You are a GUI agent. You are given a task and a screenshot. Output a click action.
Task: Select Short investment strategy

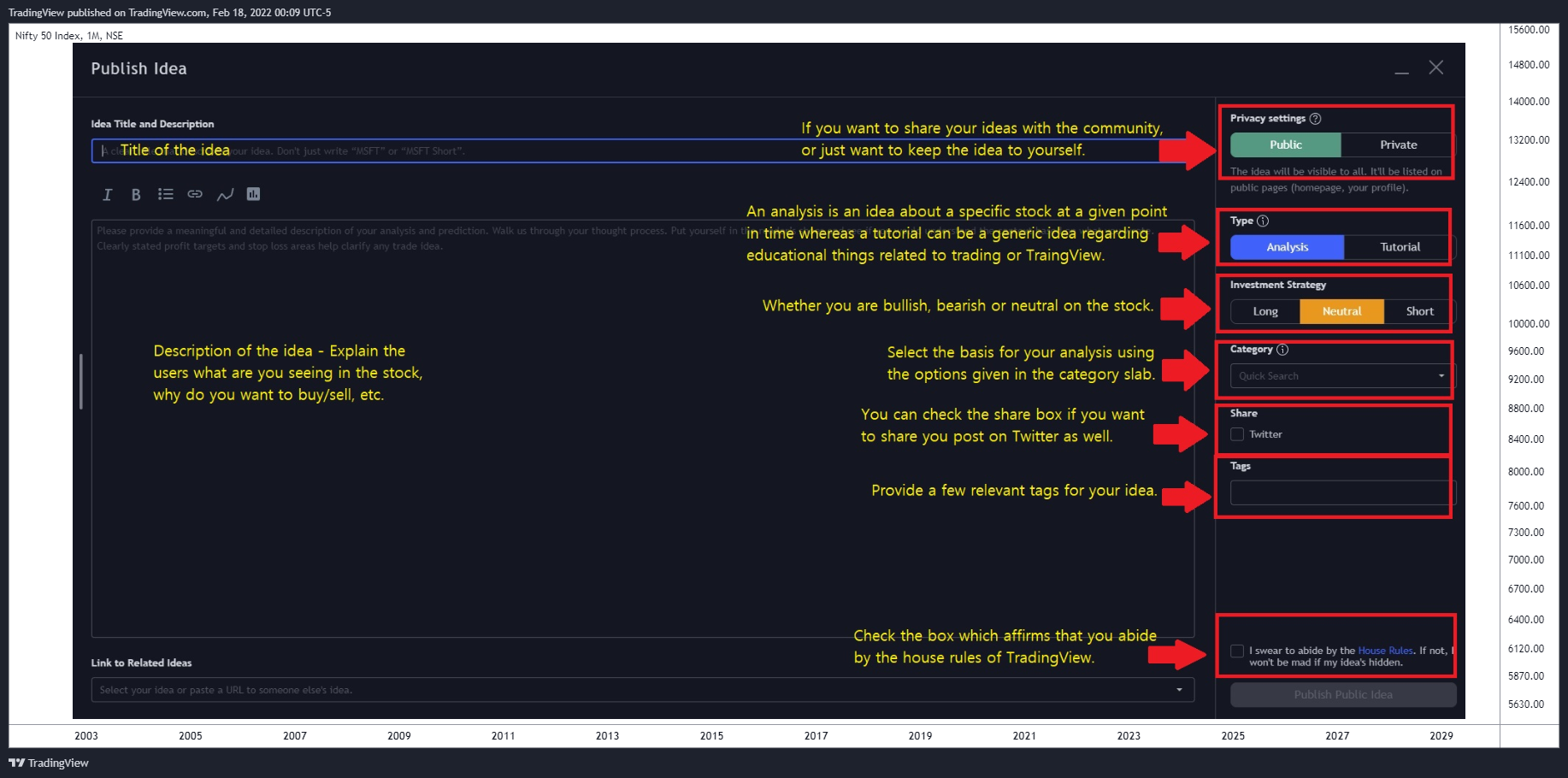tap(1419, 312)
